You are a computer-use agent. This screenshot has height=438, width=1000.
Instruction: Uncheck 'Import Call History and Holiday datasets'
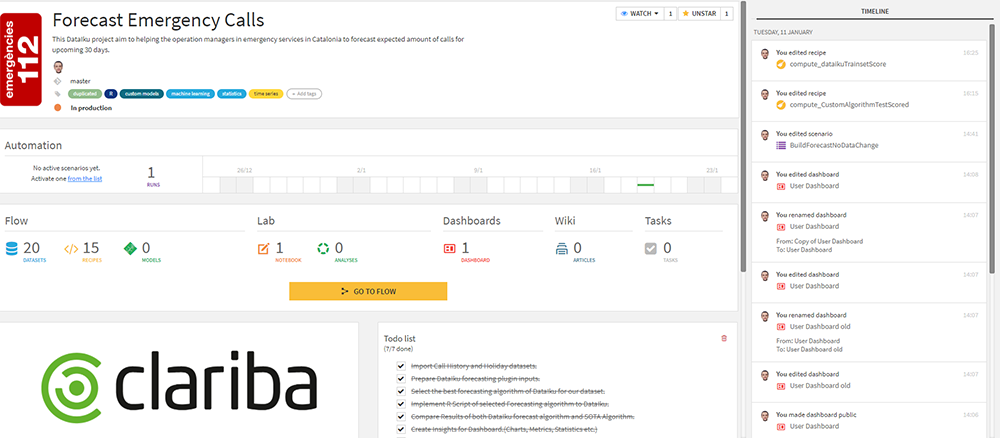pos(401,366)
